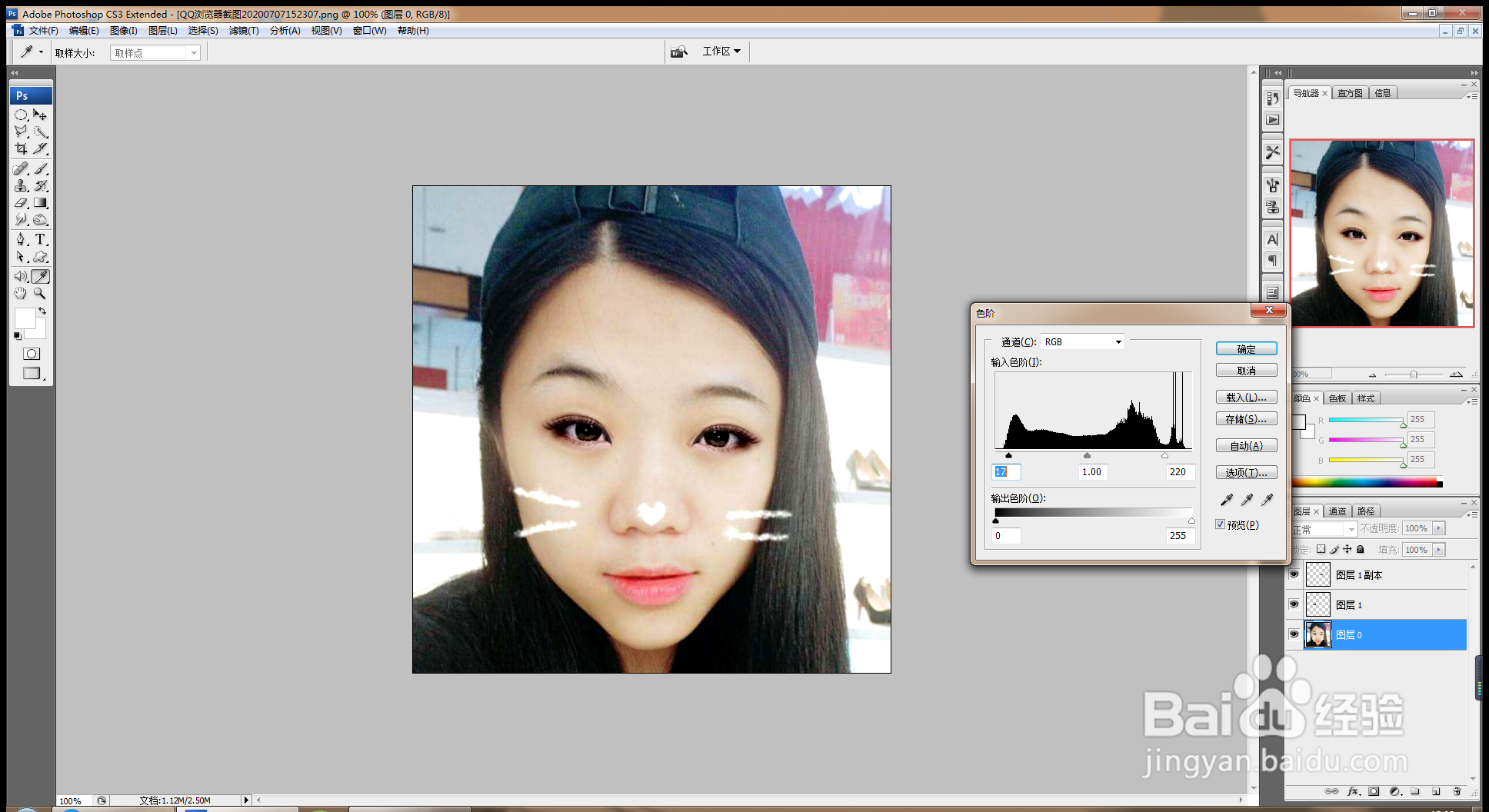Select the Crop tool

click(x=21, y=148)
